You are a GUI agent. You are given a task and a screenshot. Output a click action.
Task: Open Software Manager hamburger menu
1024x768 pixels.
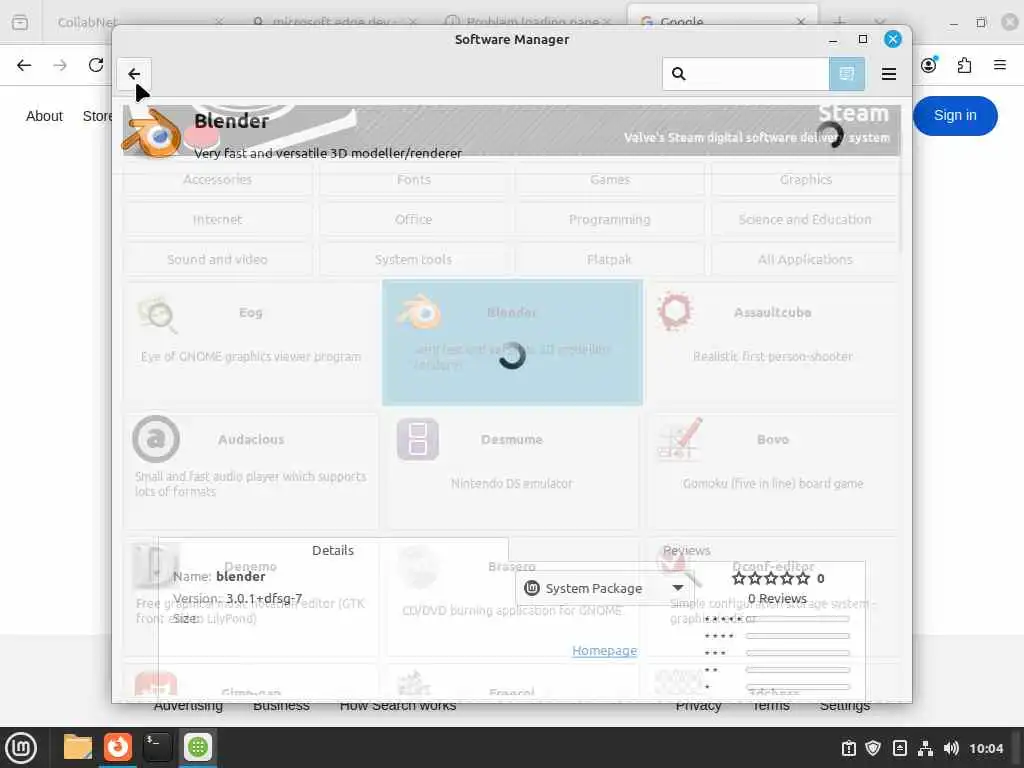coord(888,74)
